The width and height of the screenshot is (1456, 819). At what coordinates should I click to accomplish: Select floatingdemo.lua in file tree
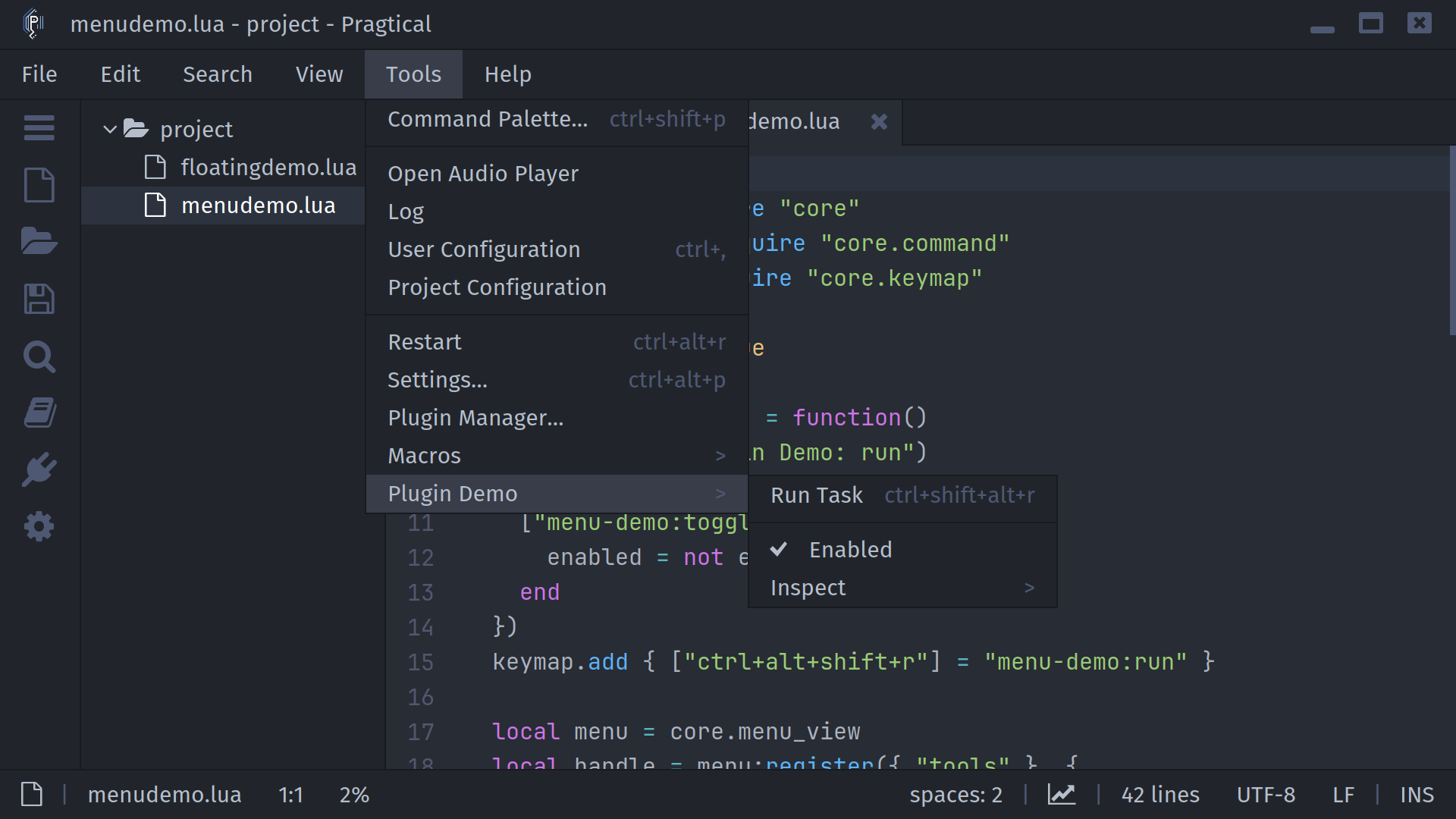tap(223, 168)
